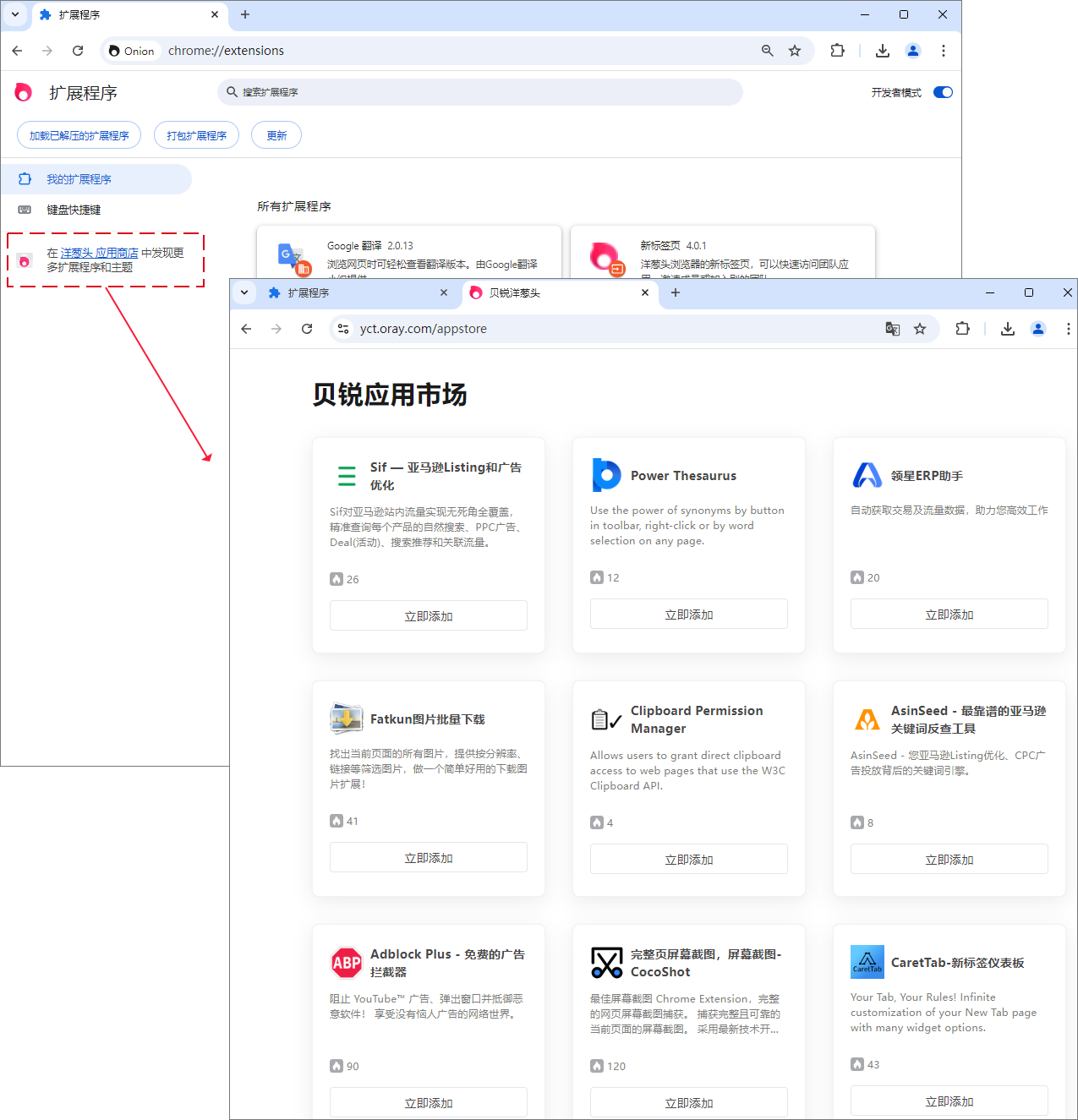Open profile avatar in back window toolbar
This screenshot has height=1120, width=1078.
pos(913,51)
